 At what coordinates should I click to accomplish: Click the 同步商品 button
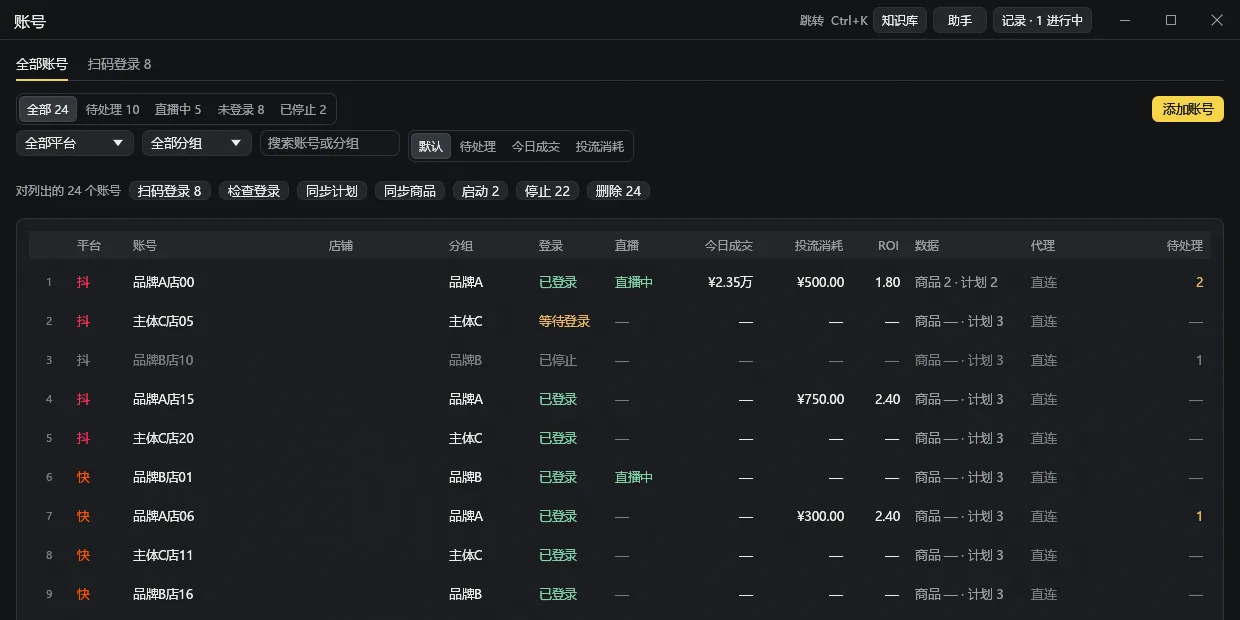point(410,190)
